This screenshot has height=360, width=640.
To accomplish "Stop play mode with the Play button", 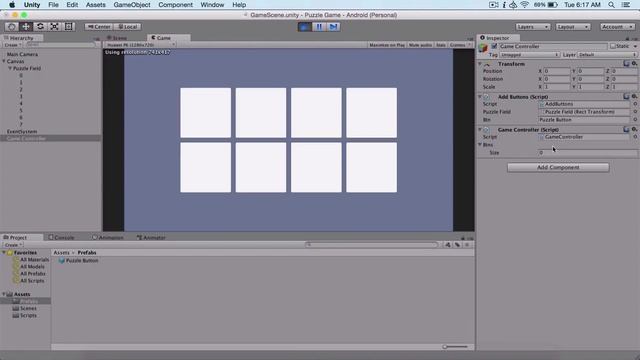I will (x=304, y=27).
